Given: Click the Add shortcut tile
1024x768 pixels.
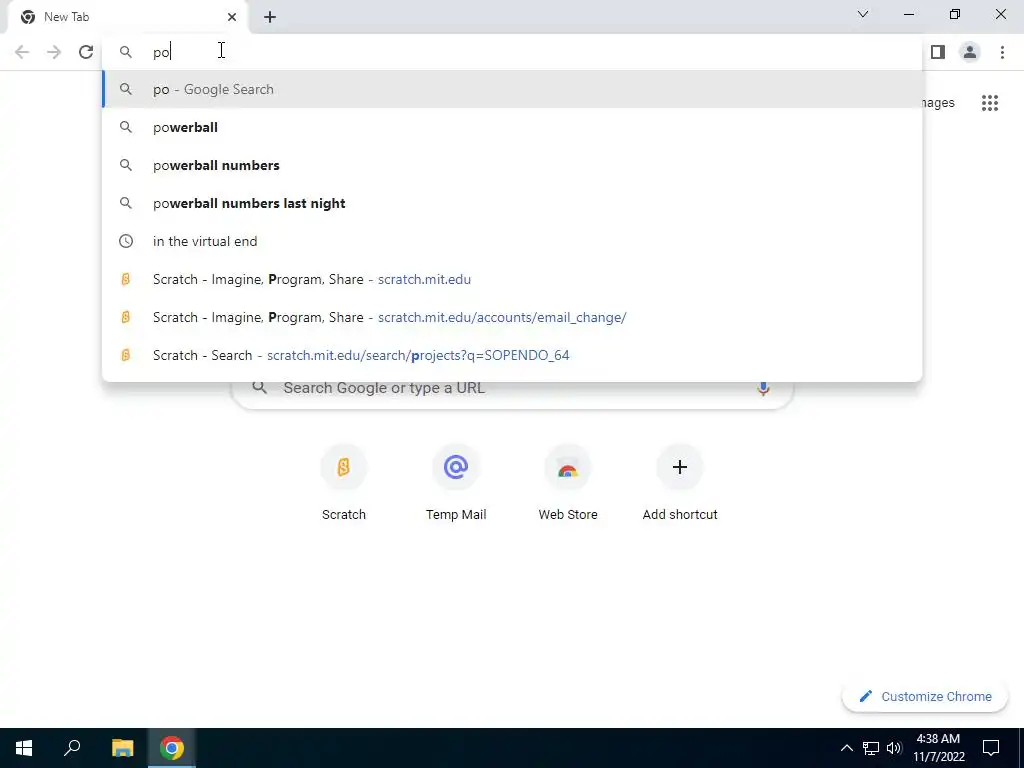Looking at the screenshot, I should point(680,483).
